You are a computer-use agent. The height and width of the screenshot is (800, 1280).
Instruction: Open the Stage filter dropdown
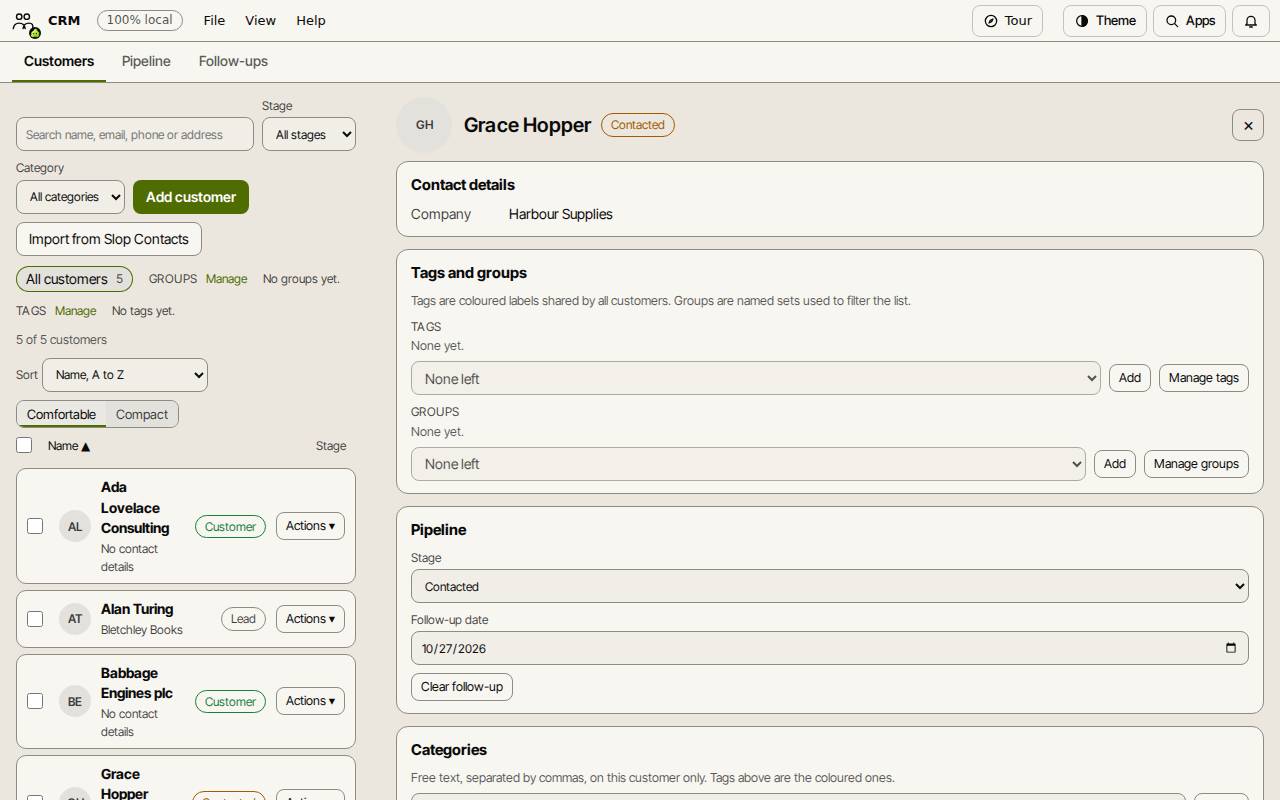(x=309, y=134)
